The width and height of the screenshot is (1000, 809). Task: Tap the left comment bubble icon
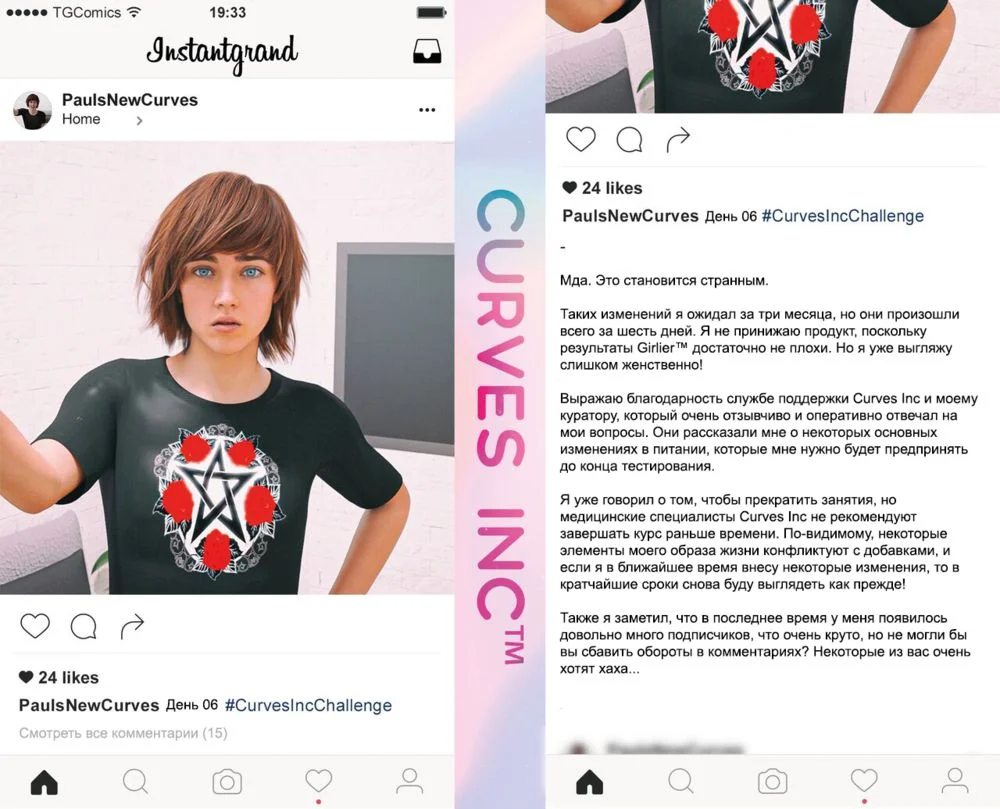[x=84, y=626]
